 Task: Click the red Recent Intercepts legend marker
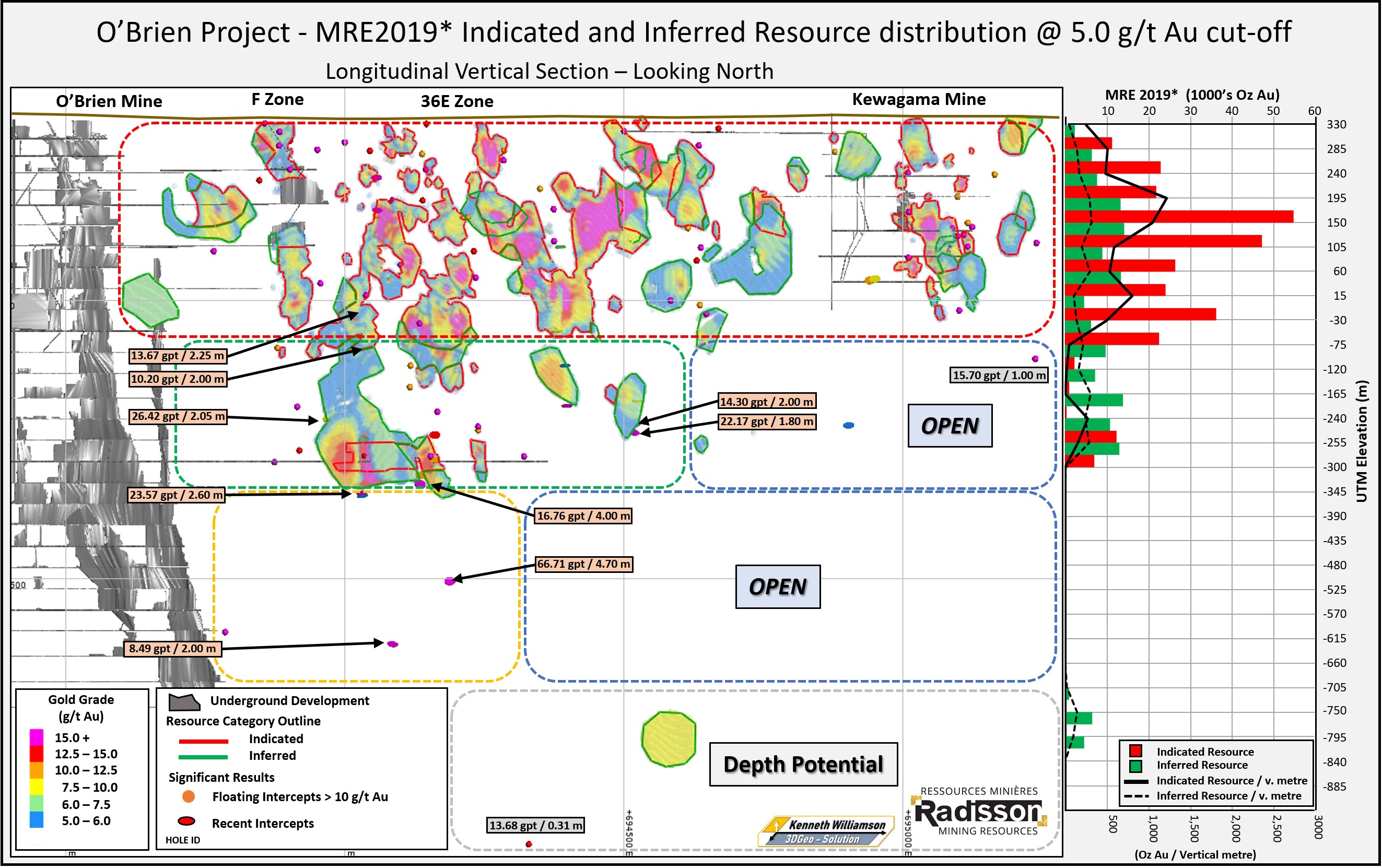pyautogui.click(x=186, y=821)
